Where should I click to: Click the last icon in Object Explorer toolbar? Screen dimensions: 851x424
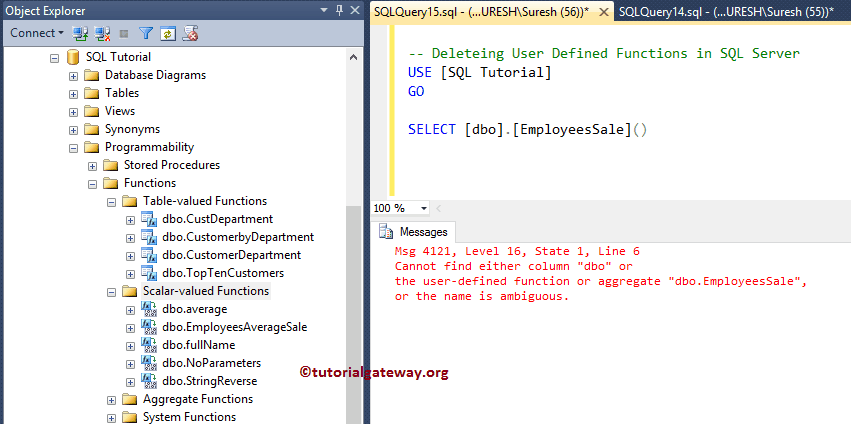coord(190,34)
